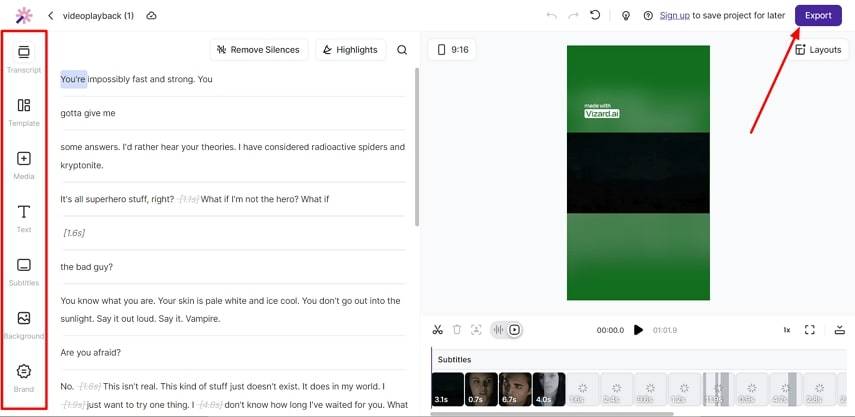Image resolution: width=855 pixels, height=417 pixels.
Task: Click "It's all superhero stuff, right?" text
Action: click(117, 199)
